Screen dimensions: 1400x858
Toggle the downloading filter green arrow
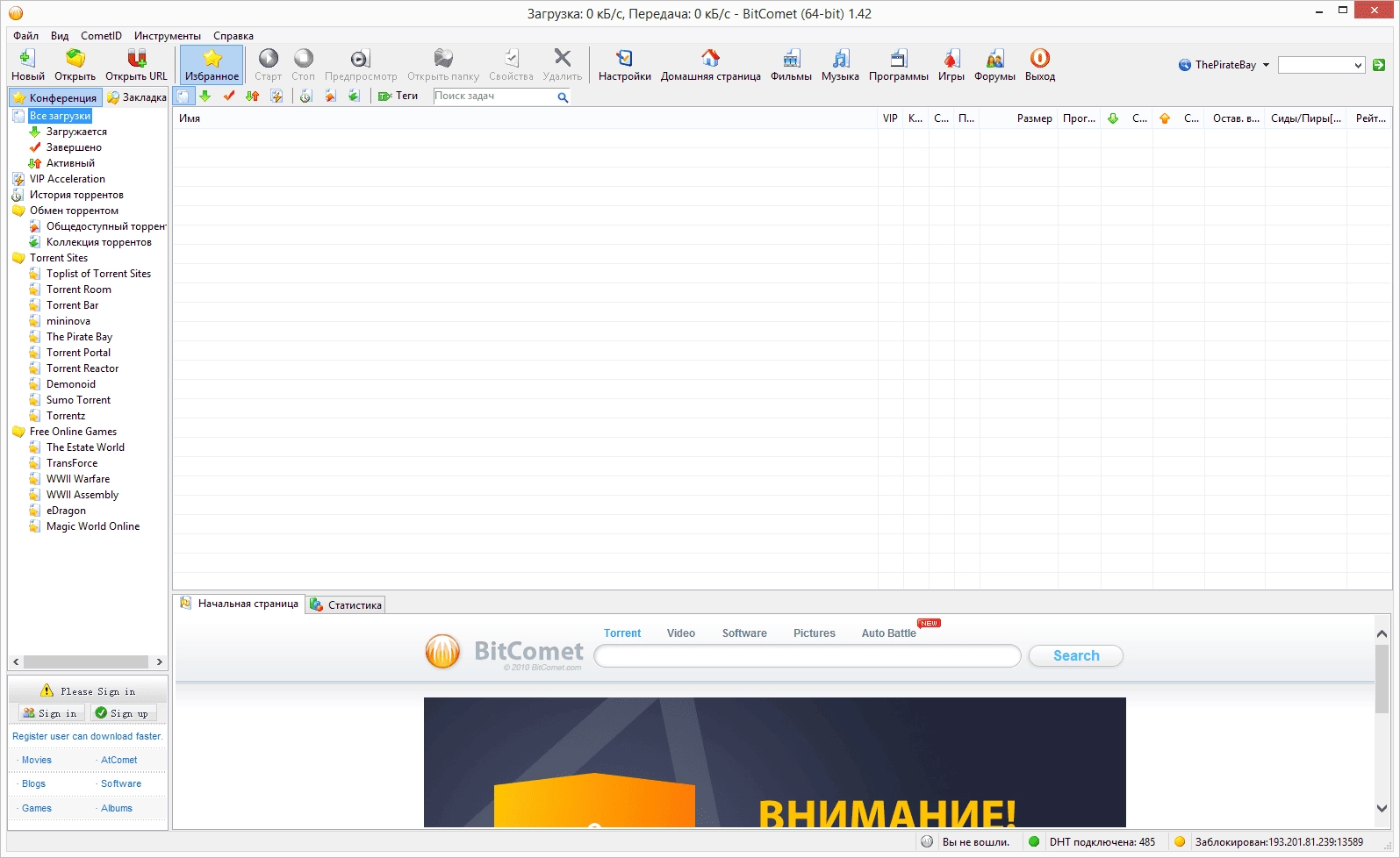205,97
